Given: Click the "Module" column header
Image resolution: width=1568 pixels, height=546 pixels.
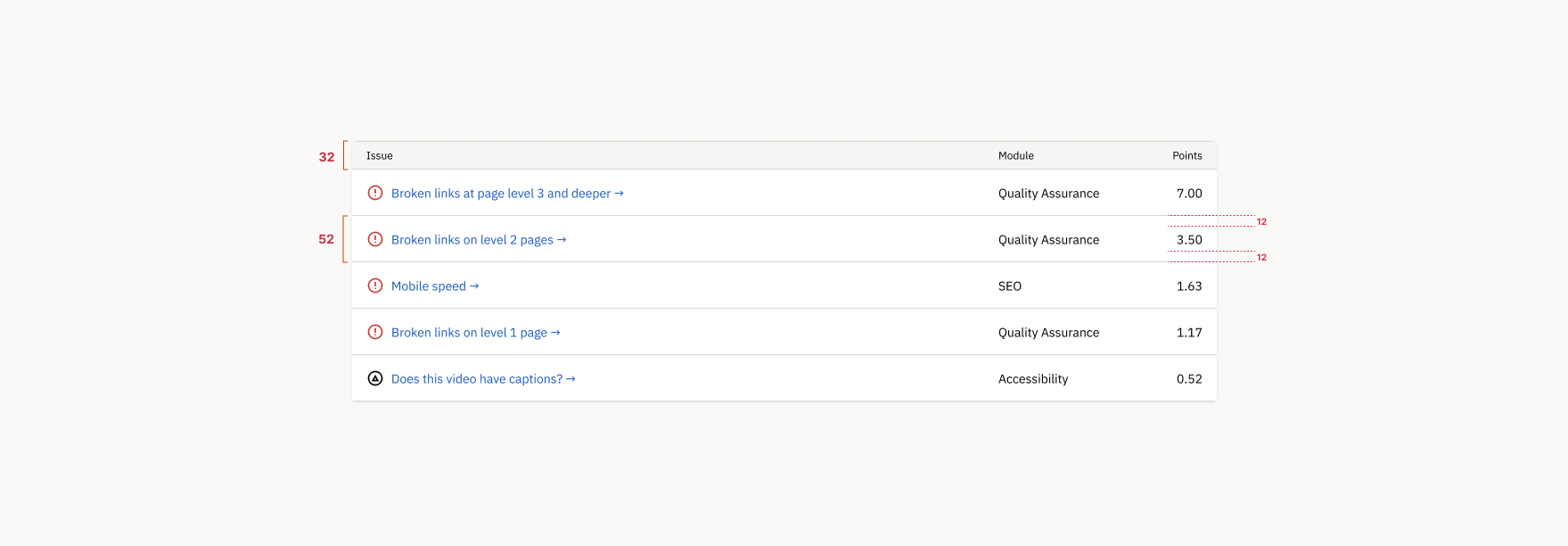Looking at the screenshot, I should pyautogui.click(x=1016, y=156).
